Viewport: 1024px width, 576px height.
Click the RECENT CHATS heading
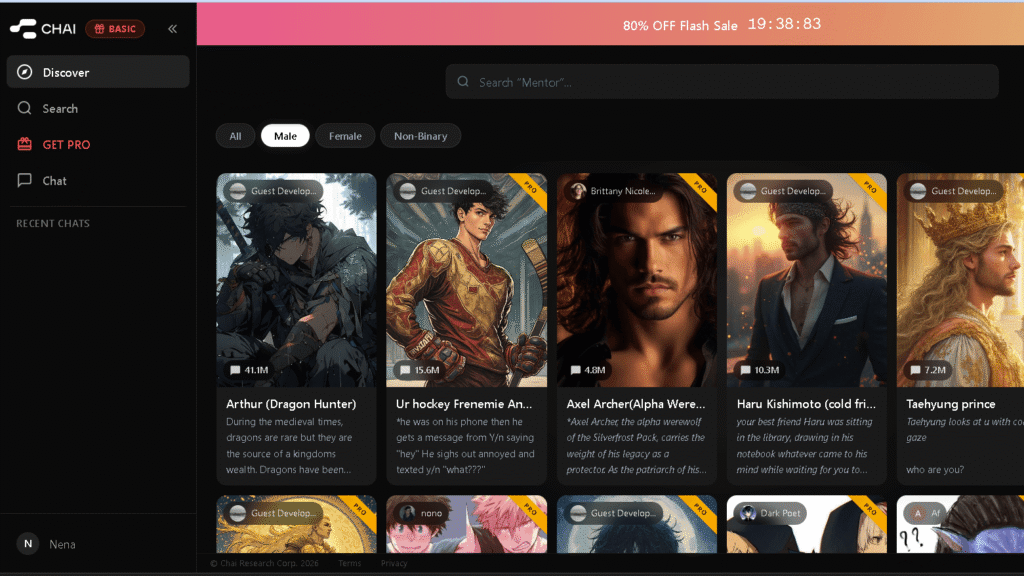(x=53, y=223)
